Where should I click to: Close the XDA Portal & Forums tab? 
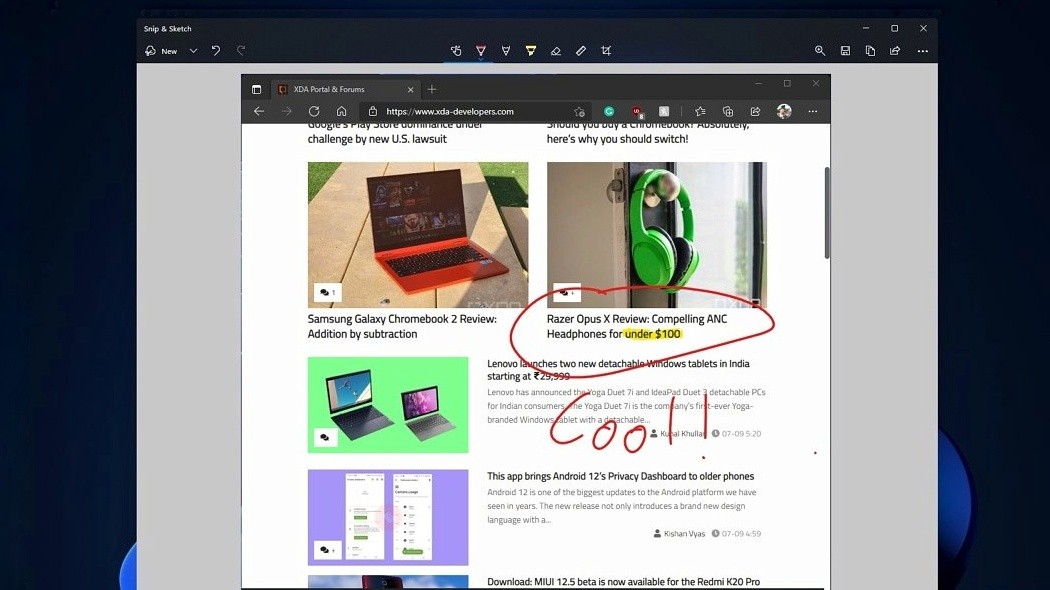(x=410, y=89)
